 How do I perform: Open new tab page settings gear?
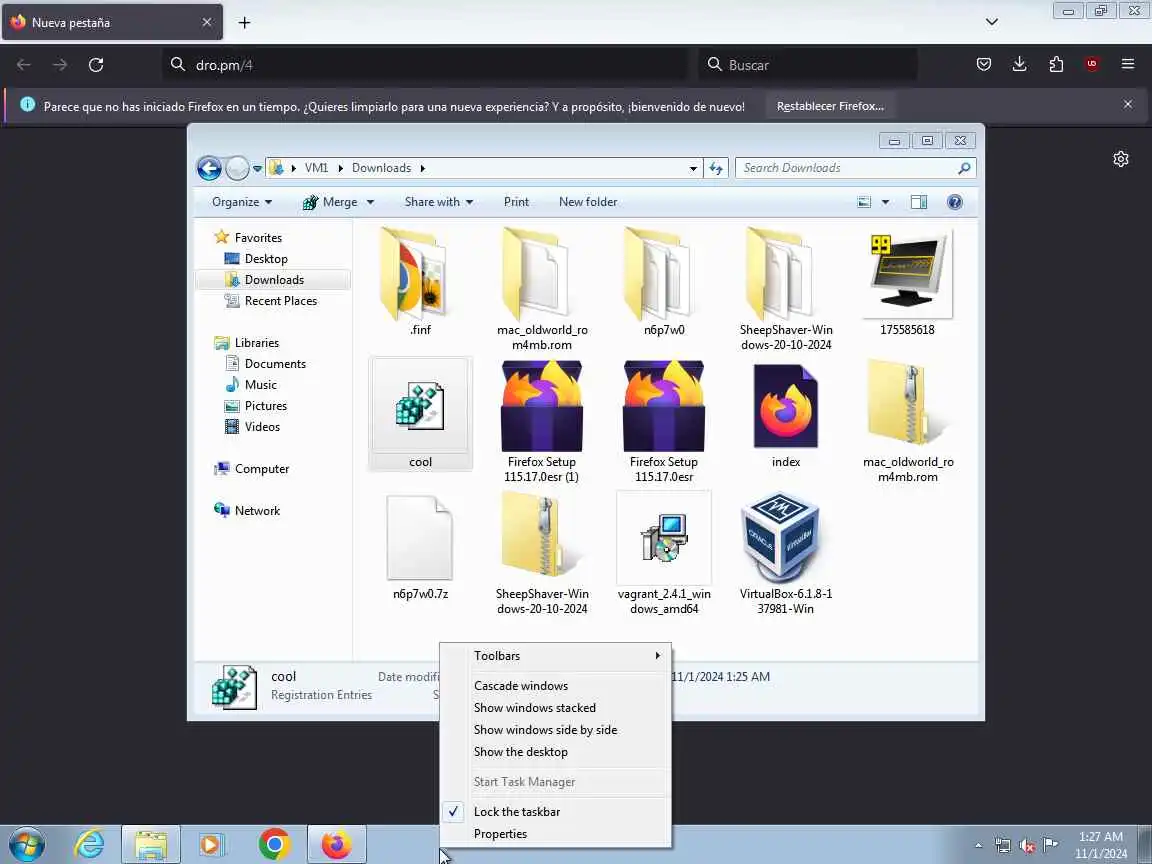1120,159
